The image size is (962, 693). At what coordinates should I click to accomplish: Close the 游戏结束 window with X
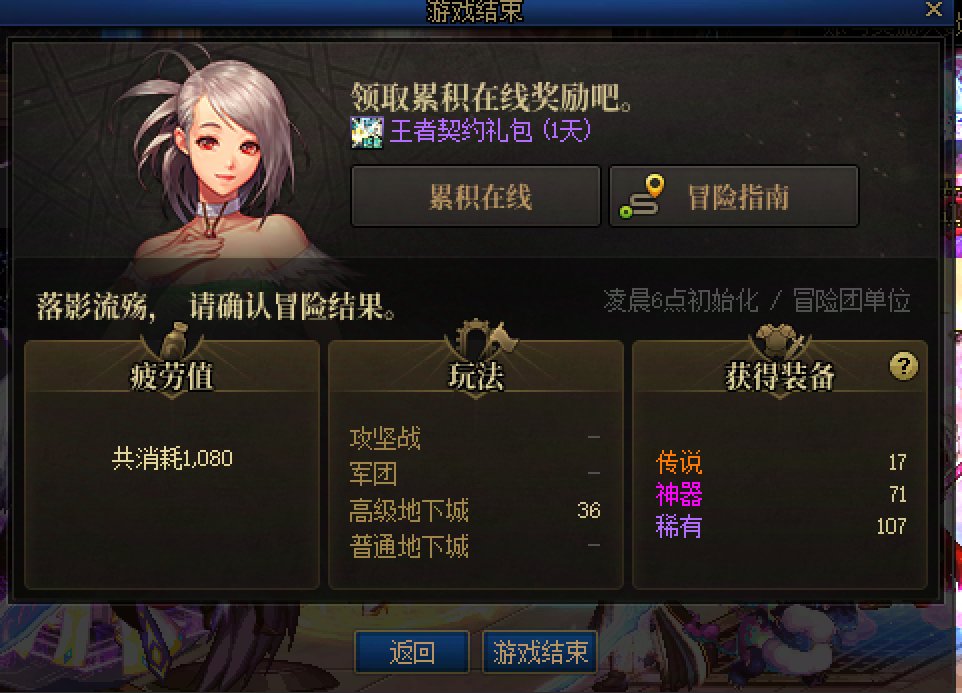[x=934, y=9]
